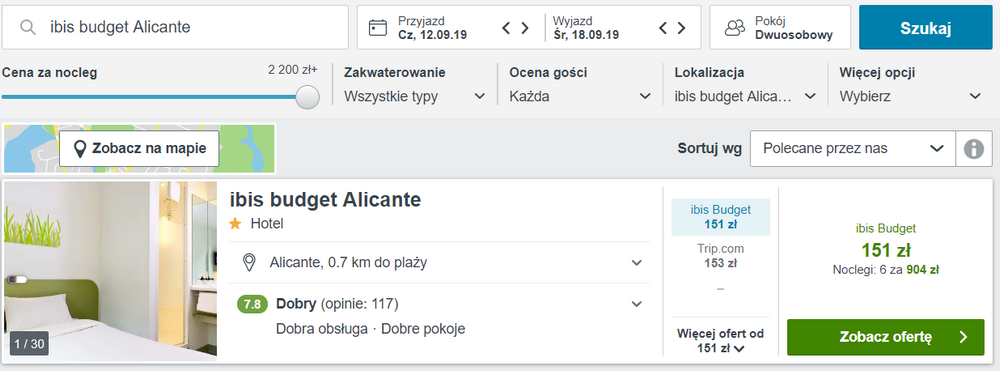The height and width of the screenshot is (371, 1000).
Task: Click the search field with ibis budget Alicante
Action: [175, 27]
